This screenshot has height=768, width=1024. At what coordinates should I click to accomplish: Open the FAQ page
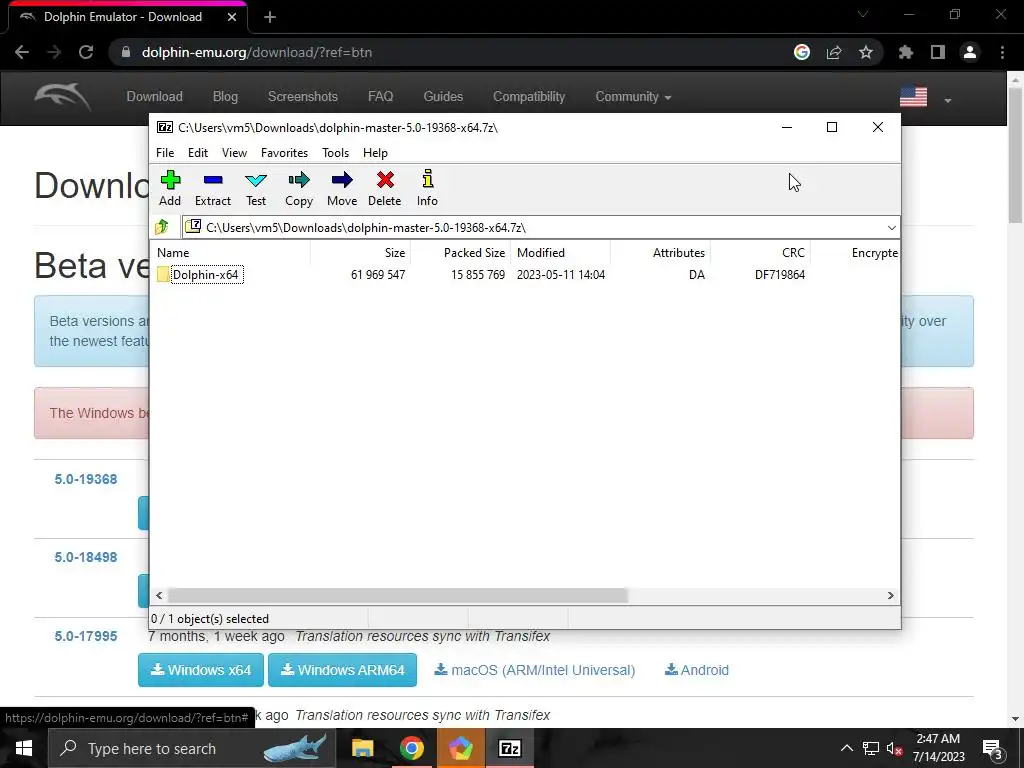click(381, 97)
